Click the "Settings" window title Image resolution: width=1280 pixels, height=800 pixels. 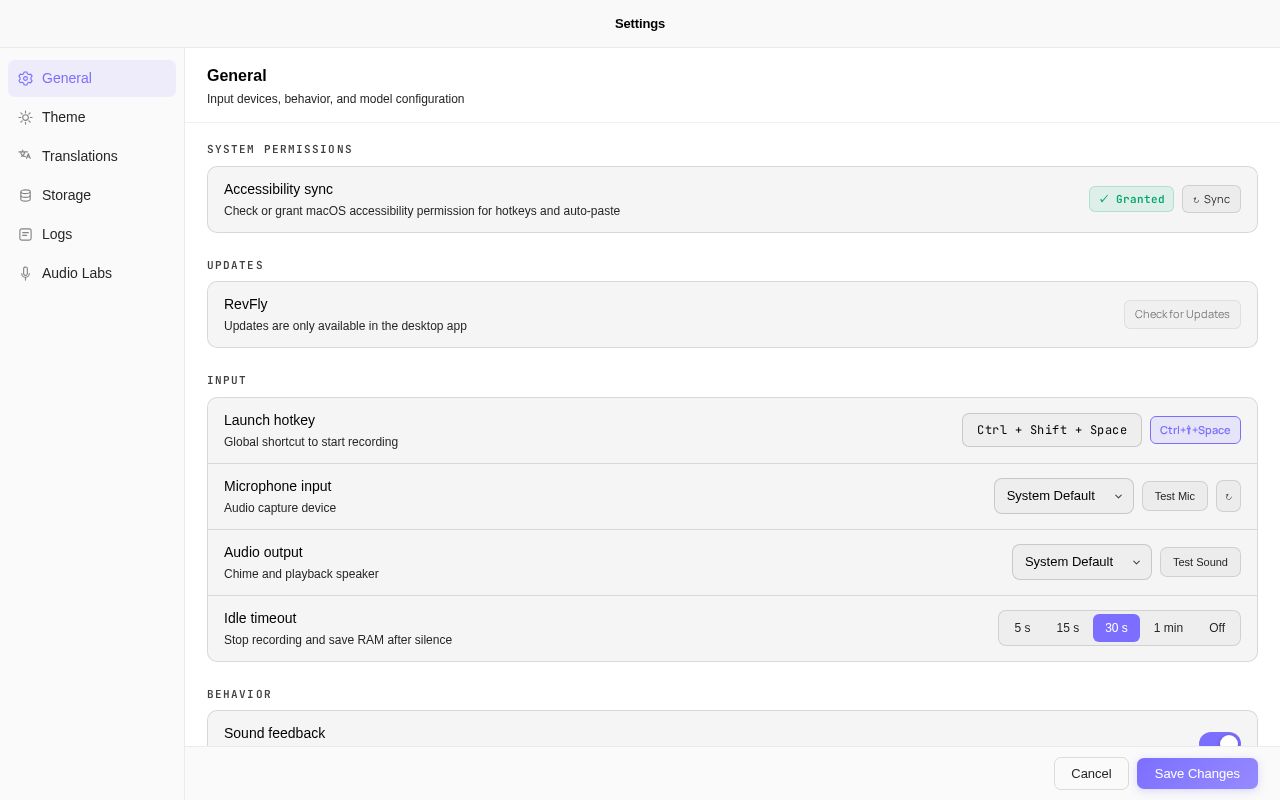640,24
